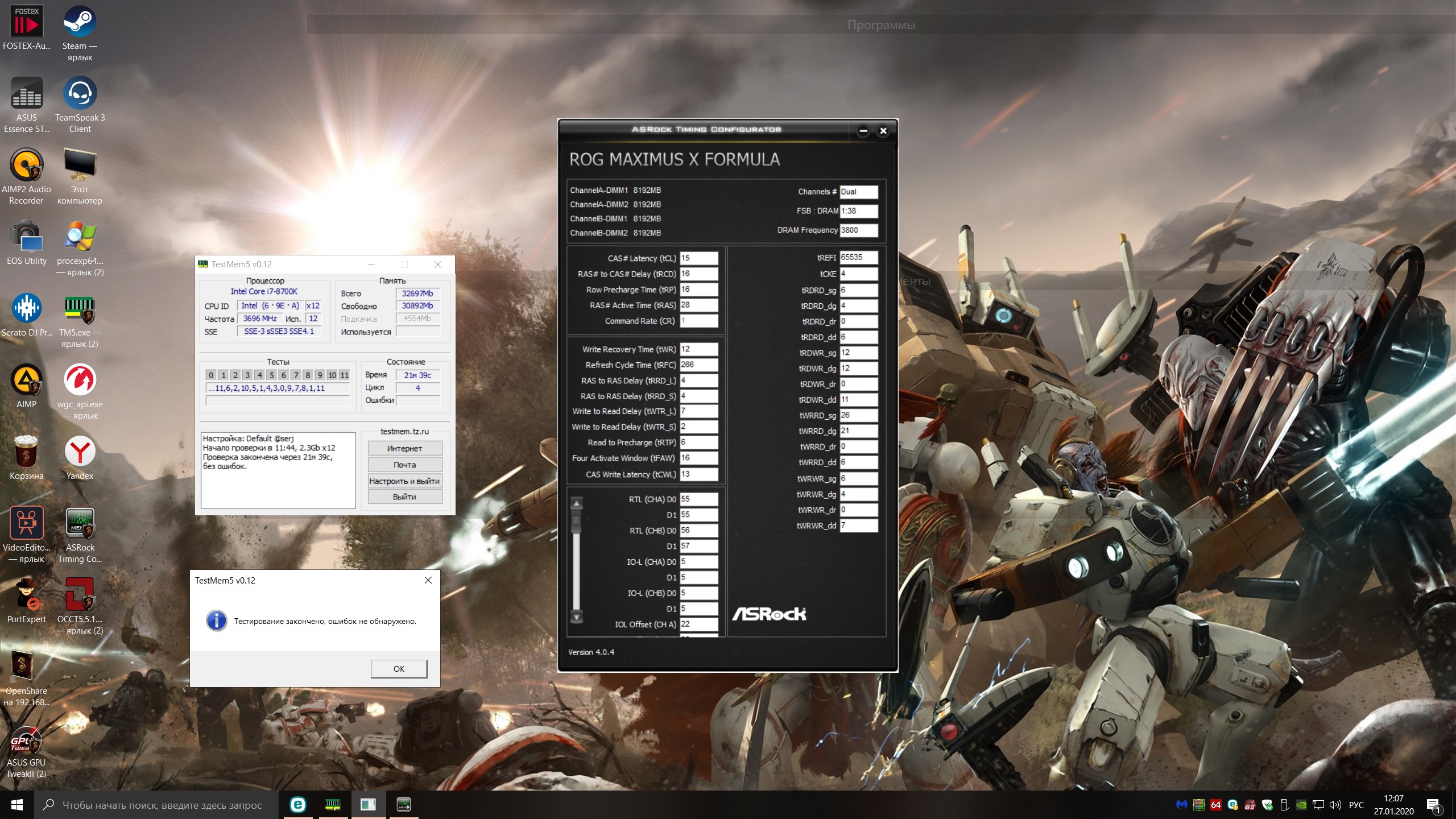
Task: Click the scroll down arrow in the RTL list
Action: click(x=577, y=617)
